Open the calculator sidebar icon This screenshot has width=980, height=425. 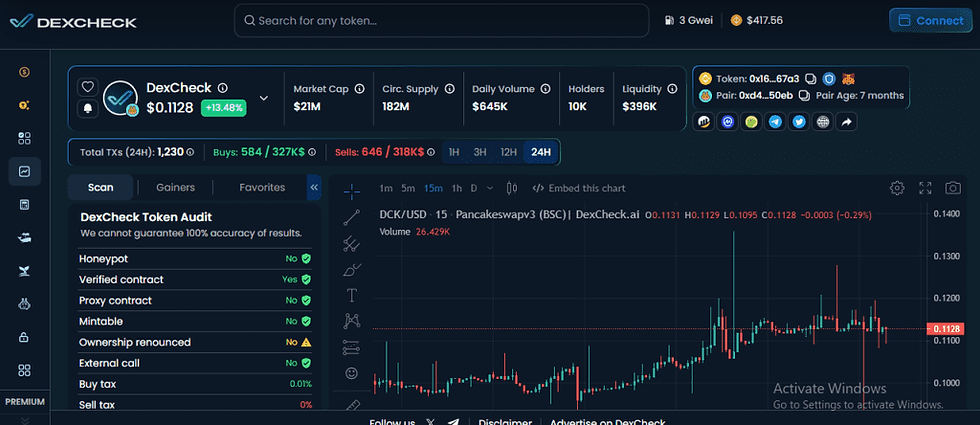24,204
